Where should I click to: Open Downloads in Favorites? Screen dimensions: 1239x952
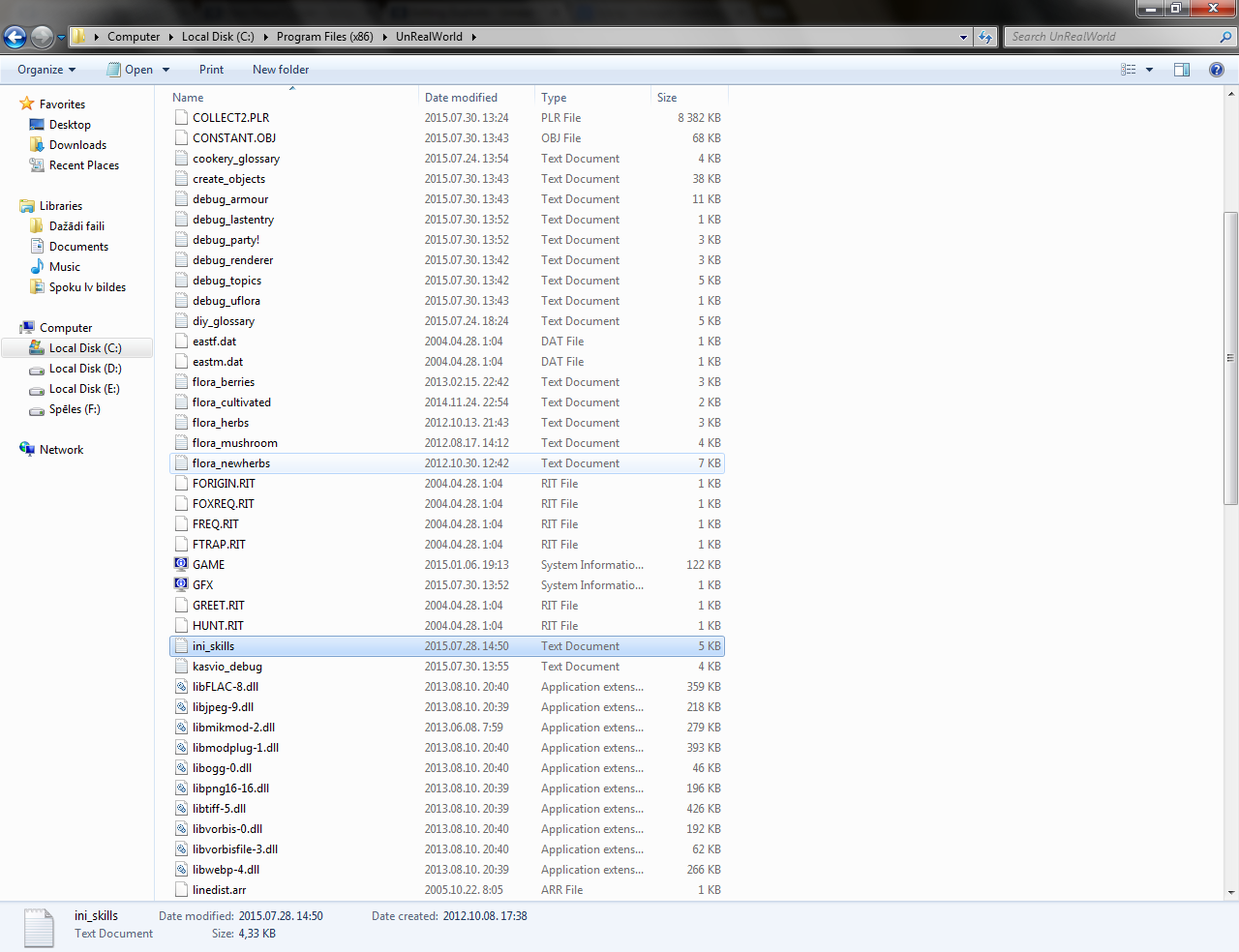pos(77,145)
